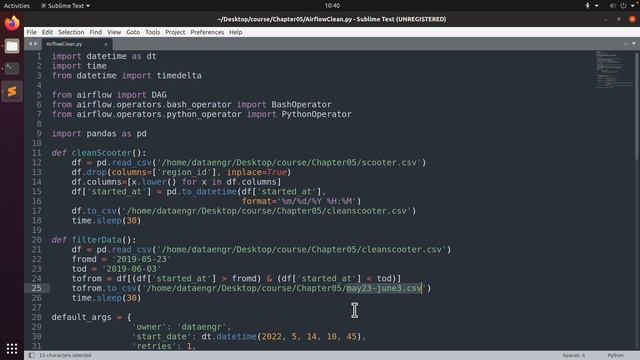Screen dimensions: 640x360
Task: Open the Goto menu
Action: click(133, 32)
